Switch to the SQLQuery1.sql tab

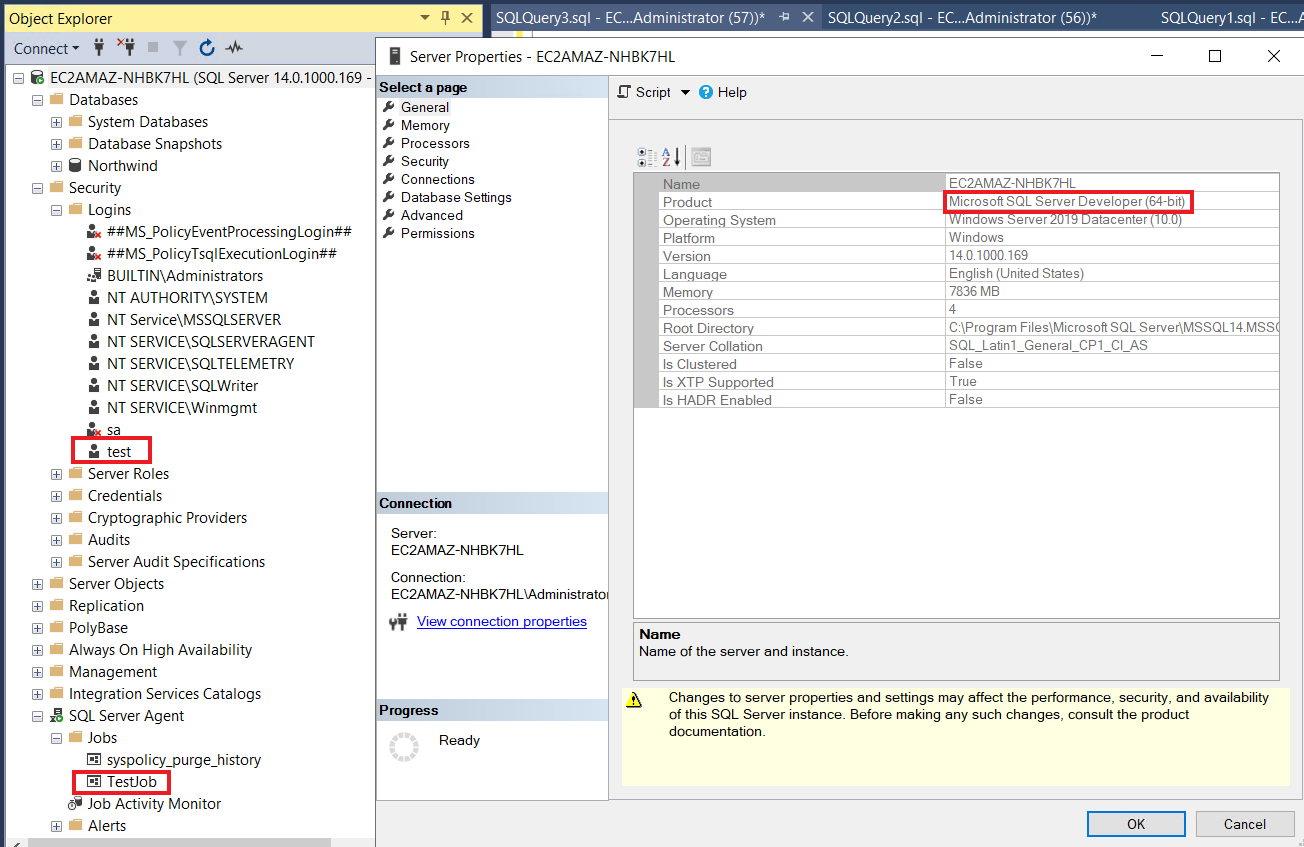1230,18
